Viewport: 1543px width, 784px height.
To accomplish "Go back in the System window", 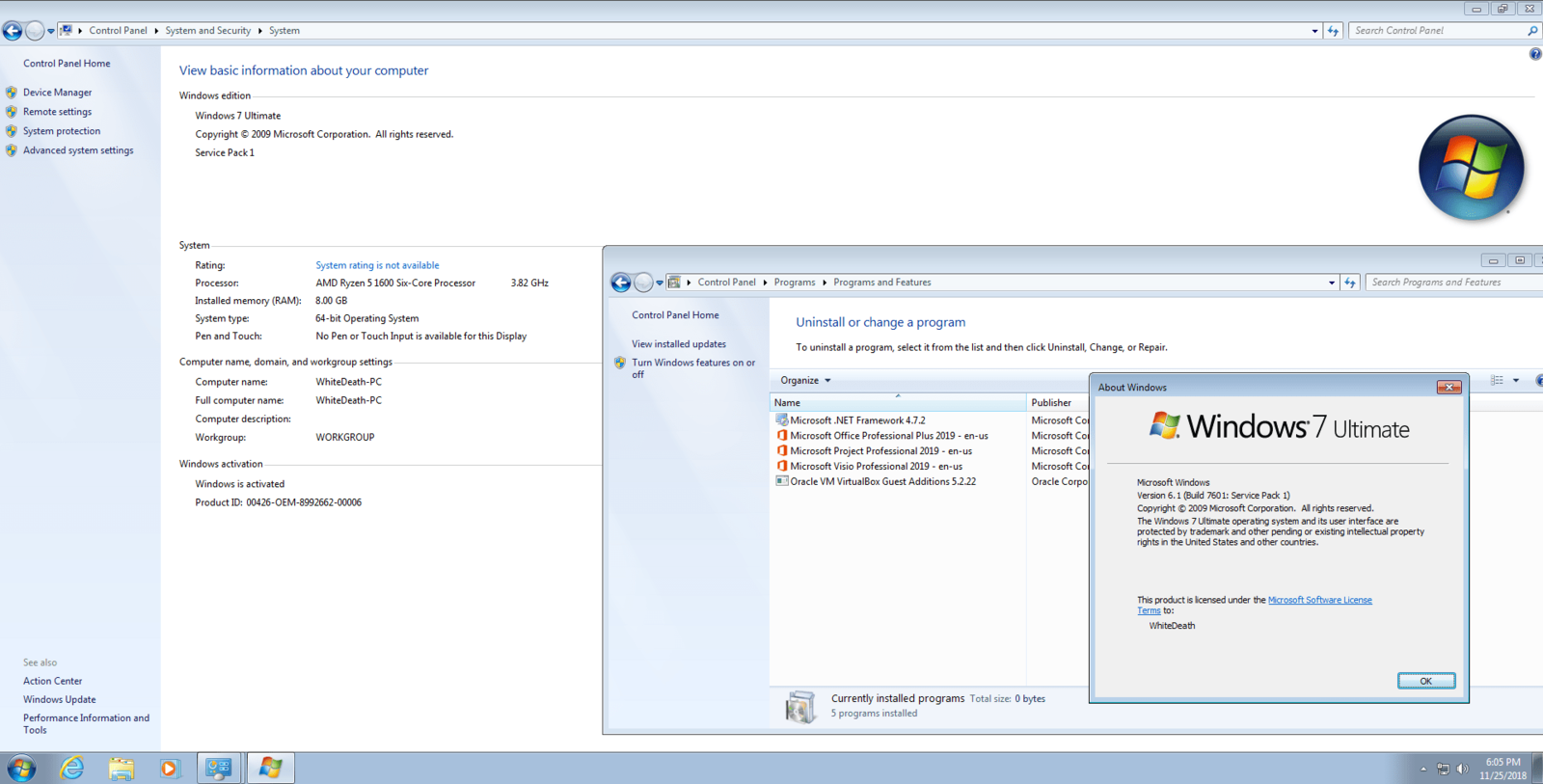I will [x=13, y=31].
